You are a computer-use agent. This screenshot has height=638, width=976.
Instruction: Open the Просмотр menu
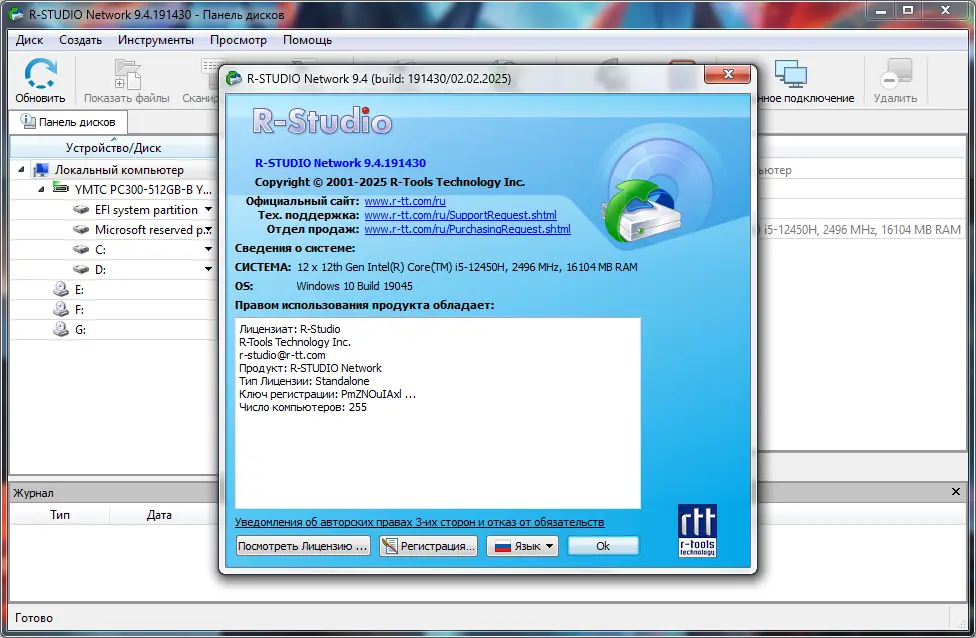point(238,40)
